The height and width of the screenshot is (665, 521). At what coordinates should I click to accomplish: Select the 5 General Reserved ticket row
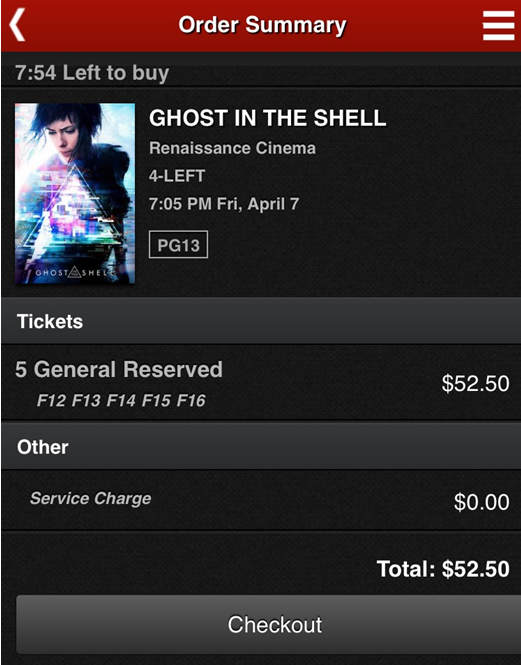click(260, 383)
